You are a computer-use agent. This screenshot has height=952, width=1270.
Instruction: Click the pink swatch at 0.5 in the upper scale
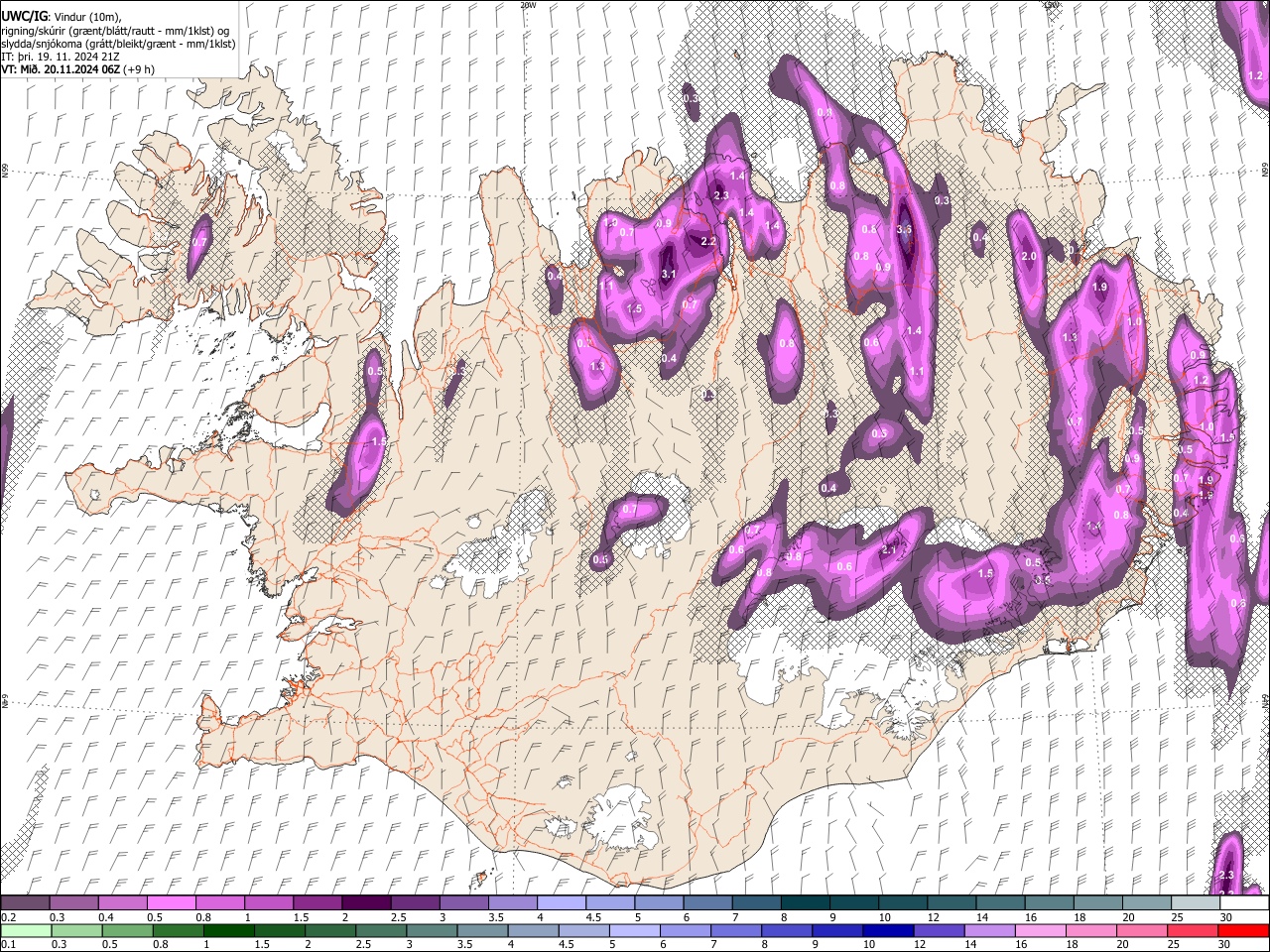171,903
